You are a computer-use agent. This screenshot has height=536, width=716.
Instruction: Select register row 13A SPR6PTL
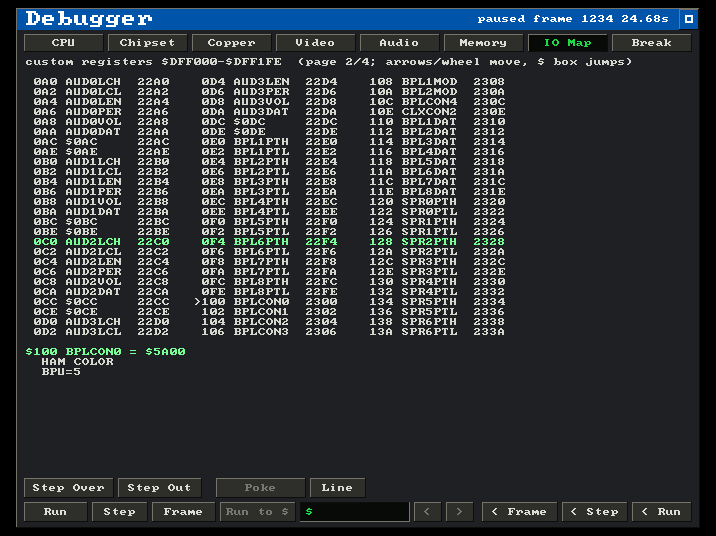click(x=437, y=332)
